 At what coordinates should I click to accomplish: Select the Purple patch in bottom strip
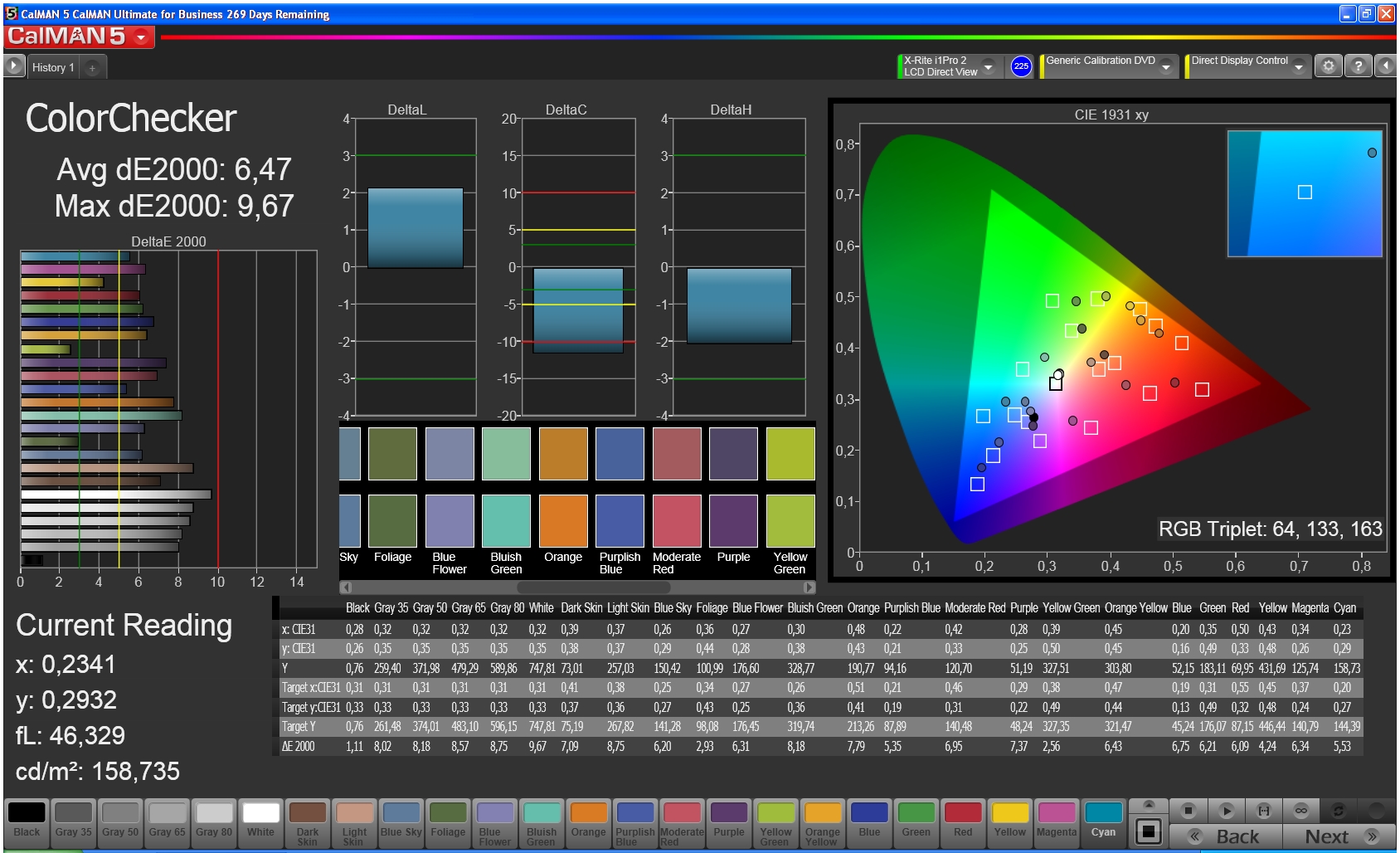point(729,822)
